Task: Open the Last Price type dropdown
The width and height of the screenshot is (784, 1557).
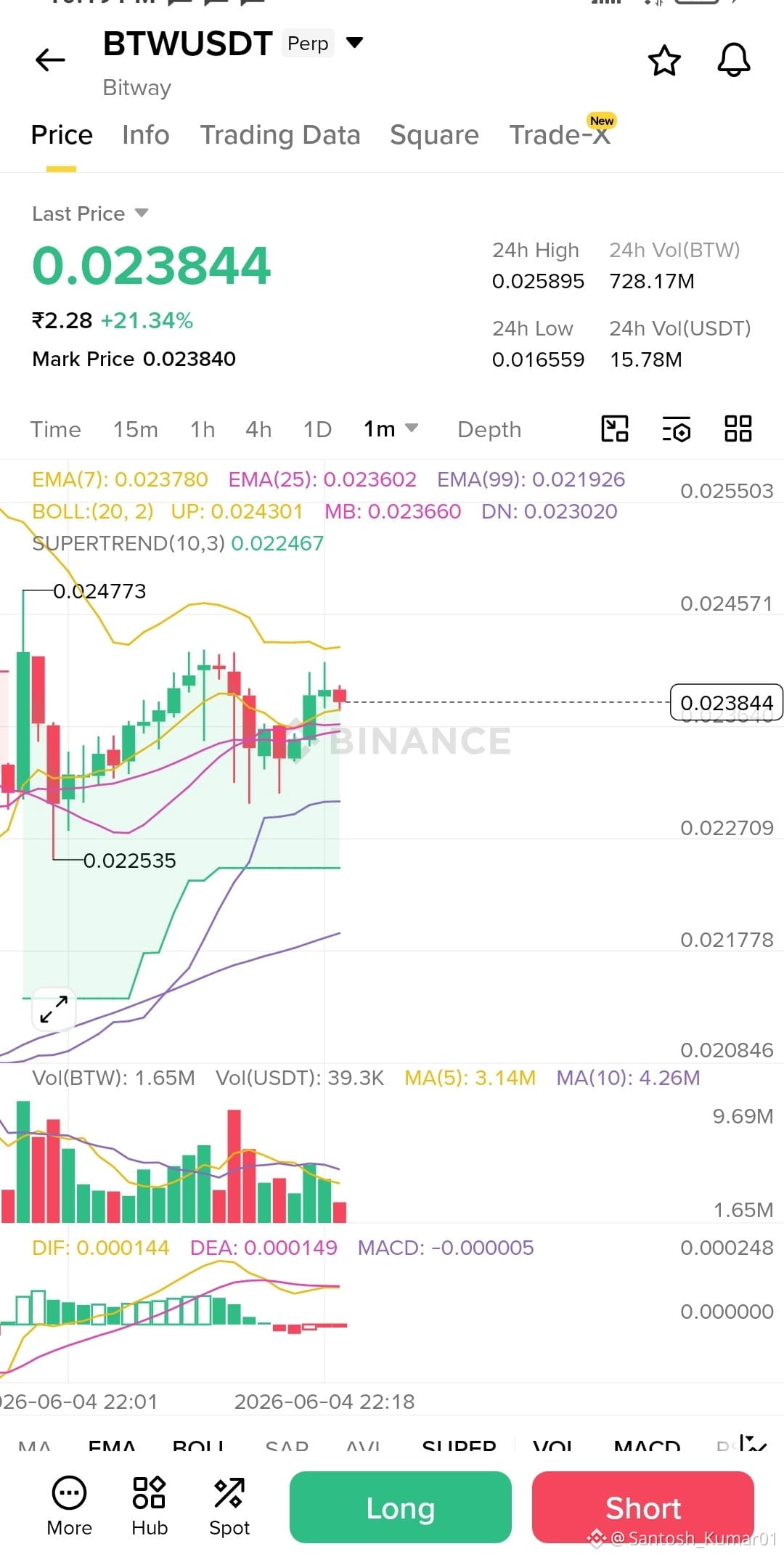Action: tap(142, 213)
